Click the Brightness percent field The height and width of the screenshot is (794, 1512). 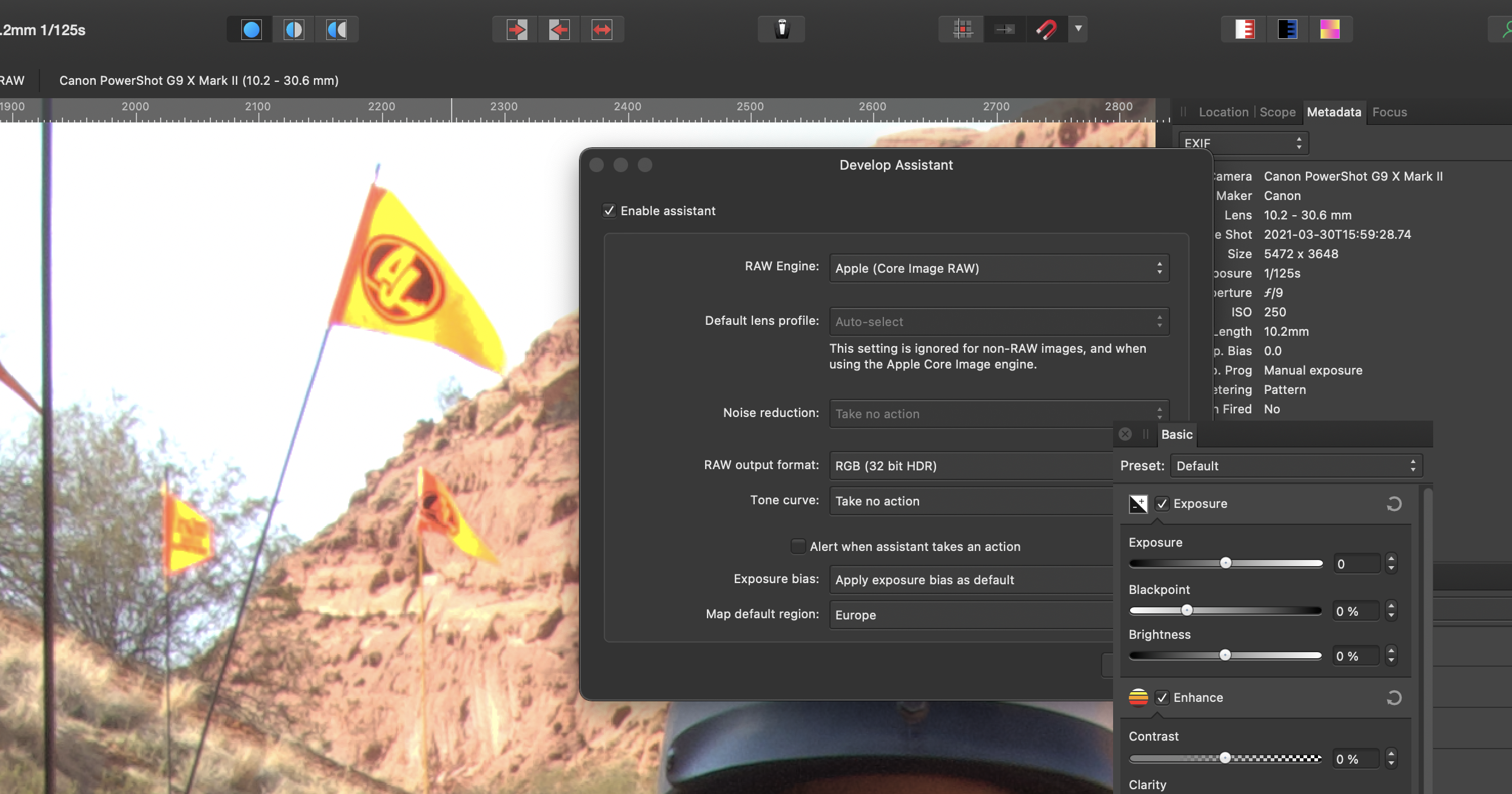1356,656
